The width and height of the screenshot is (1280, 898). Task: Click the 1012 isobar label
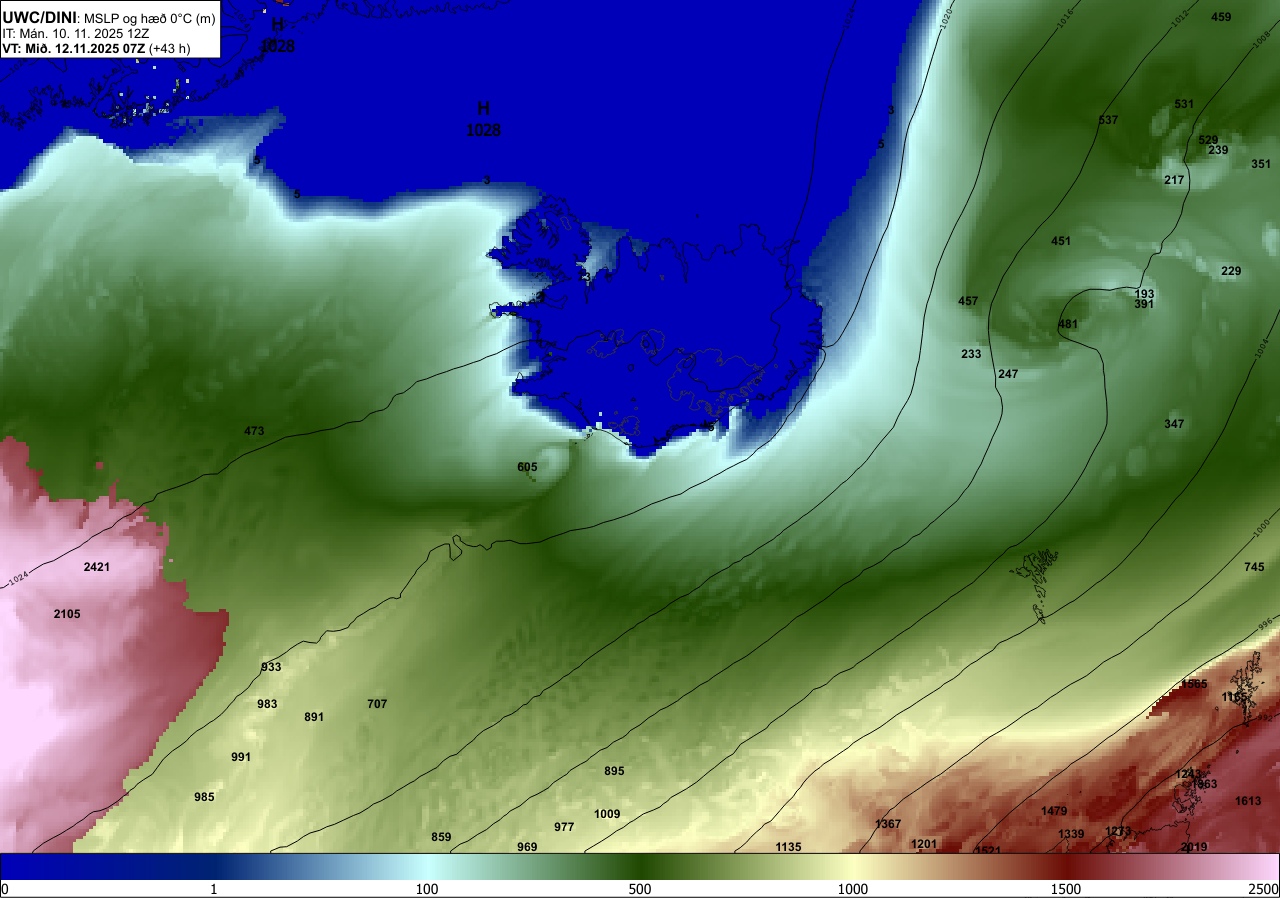[1178, 17]
